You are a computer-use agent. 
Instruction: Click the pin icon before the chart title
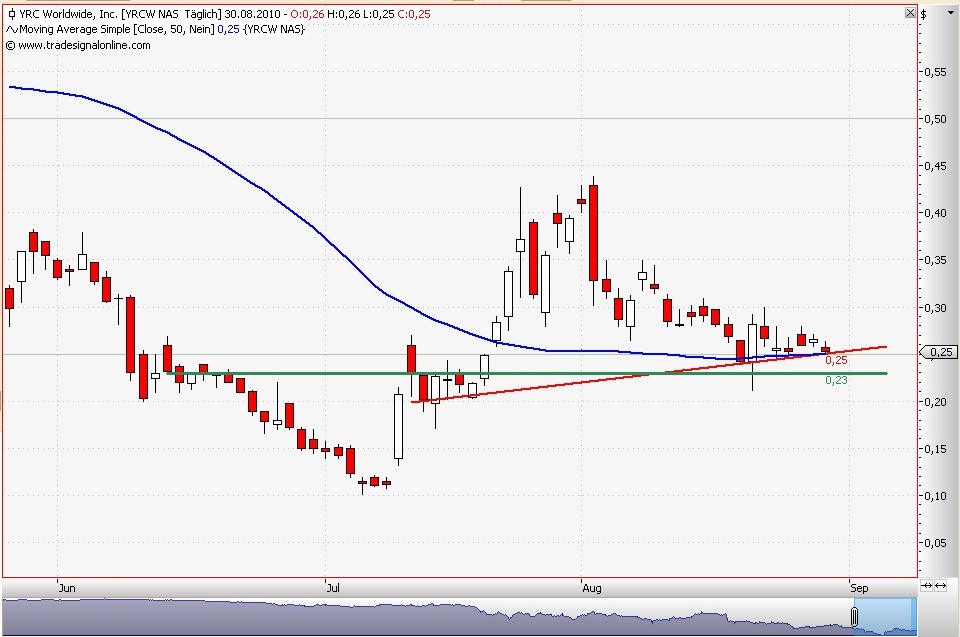11,14
